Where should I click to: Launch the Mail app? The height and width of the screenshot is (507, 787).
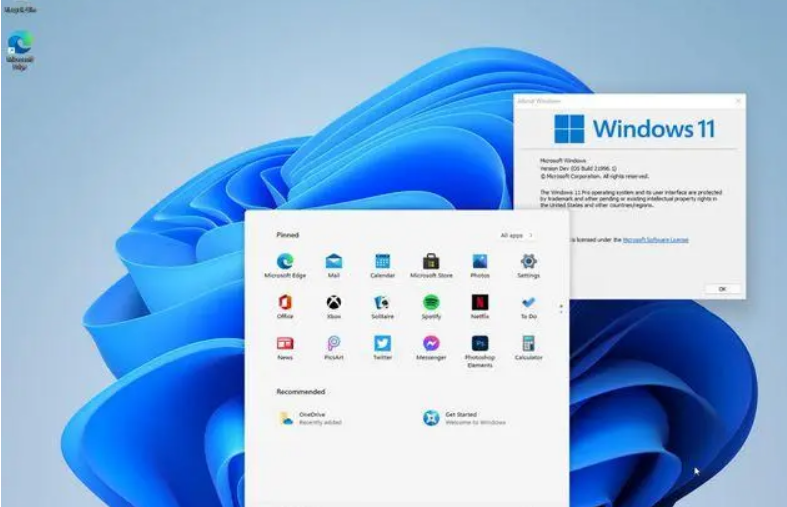coord(334,262)
